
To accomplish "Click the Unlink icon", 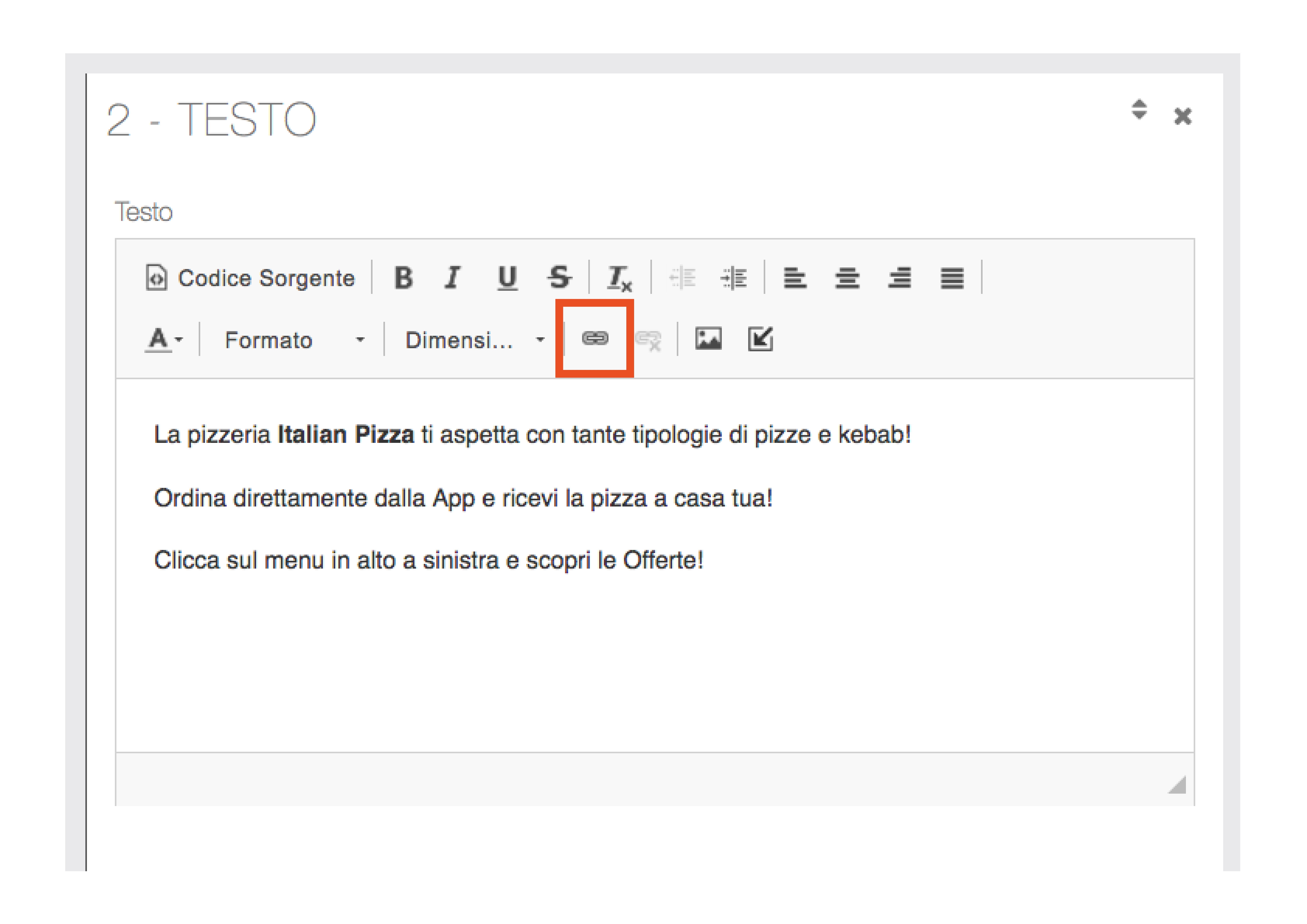I will coord(648,340).
